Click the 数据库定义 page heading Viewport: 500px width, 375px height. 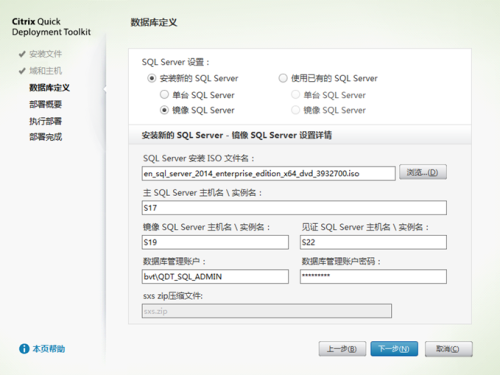point(154,22)
